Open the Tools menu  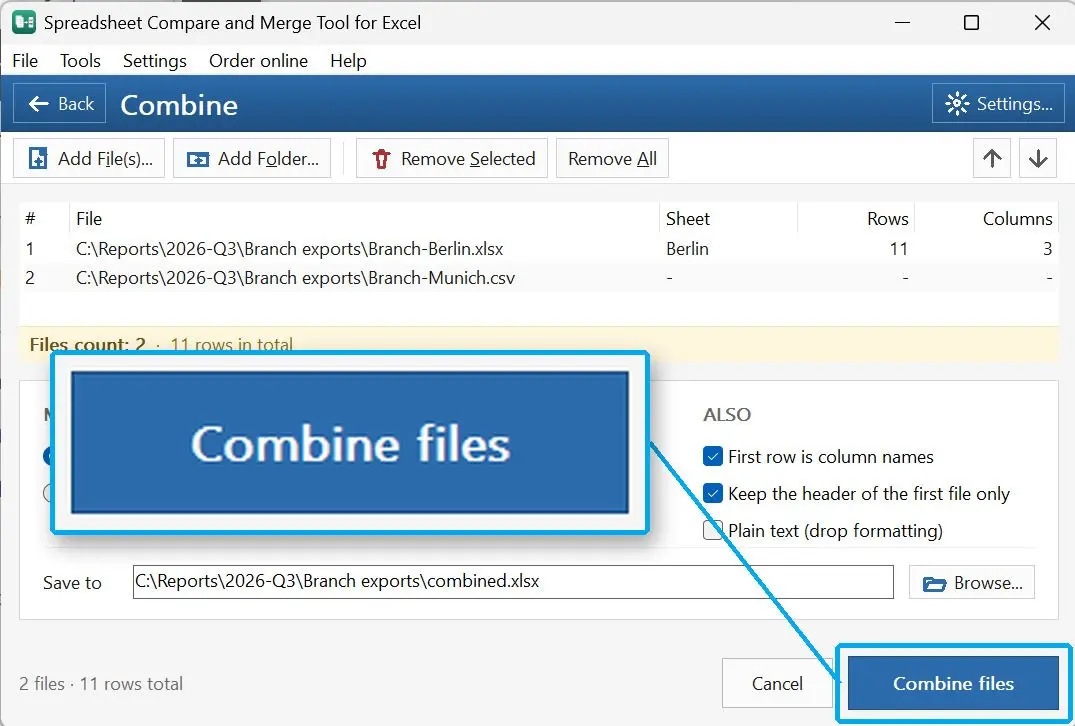coord(80,60)
